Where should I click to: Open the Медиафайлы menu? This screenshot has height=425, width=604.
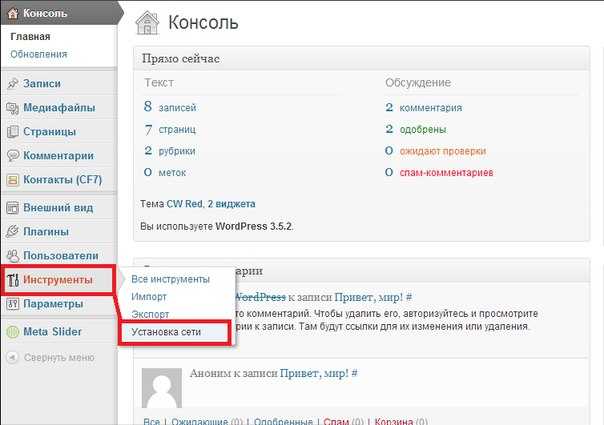(59, 108)
